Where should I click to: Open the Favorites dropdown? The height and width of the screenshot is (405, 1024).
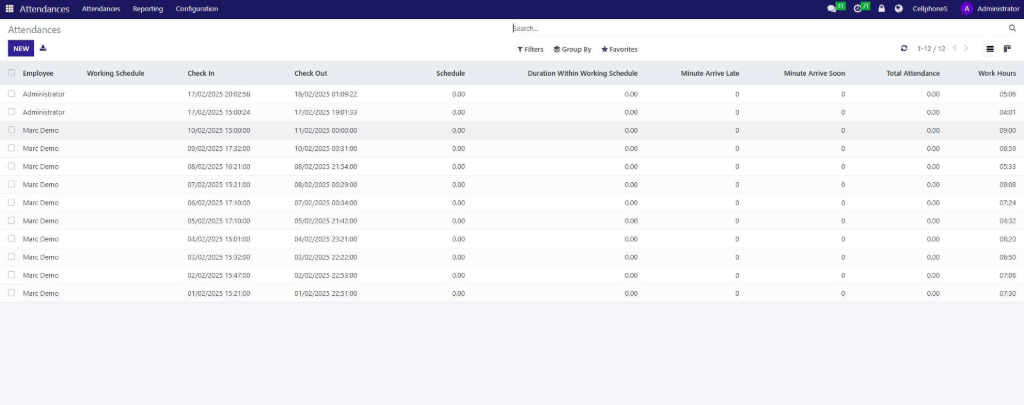(x=619, y=49)
